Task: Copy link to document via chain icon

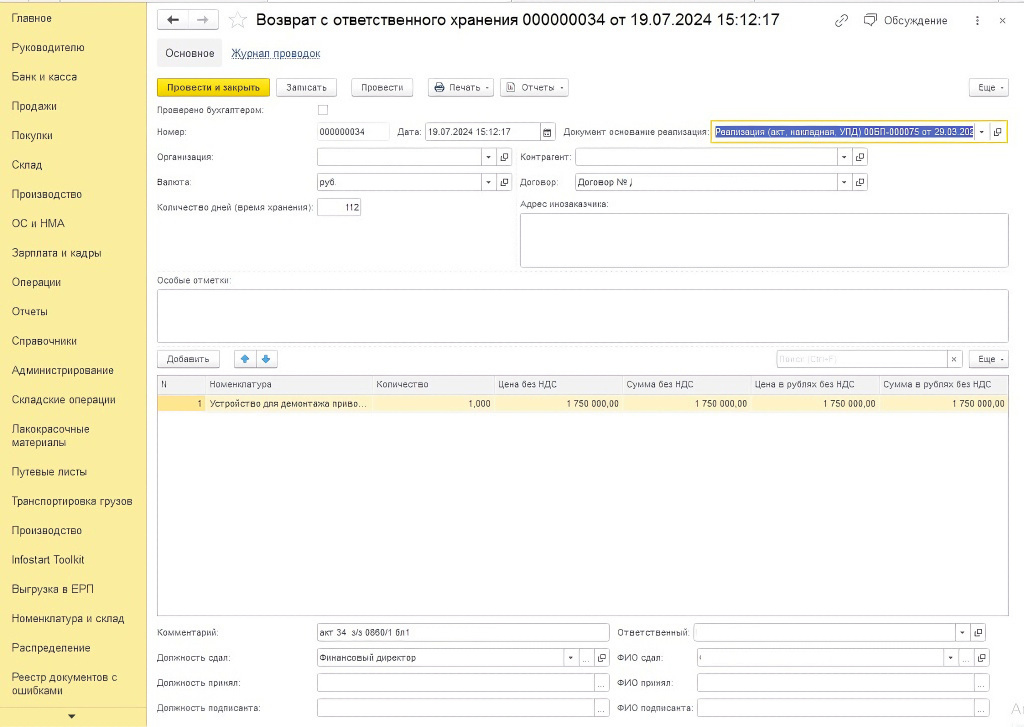Action: [x=841, y=20]
